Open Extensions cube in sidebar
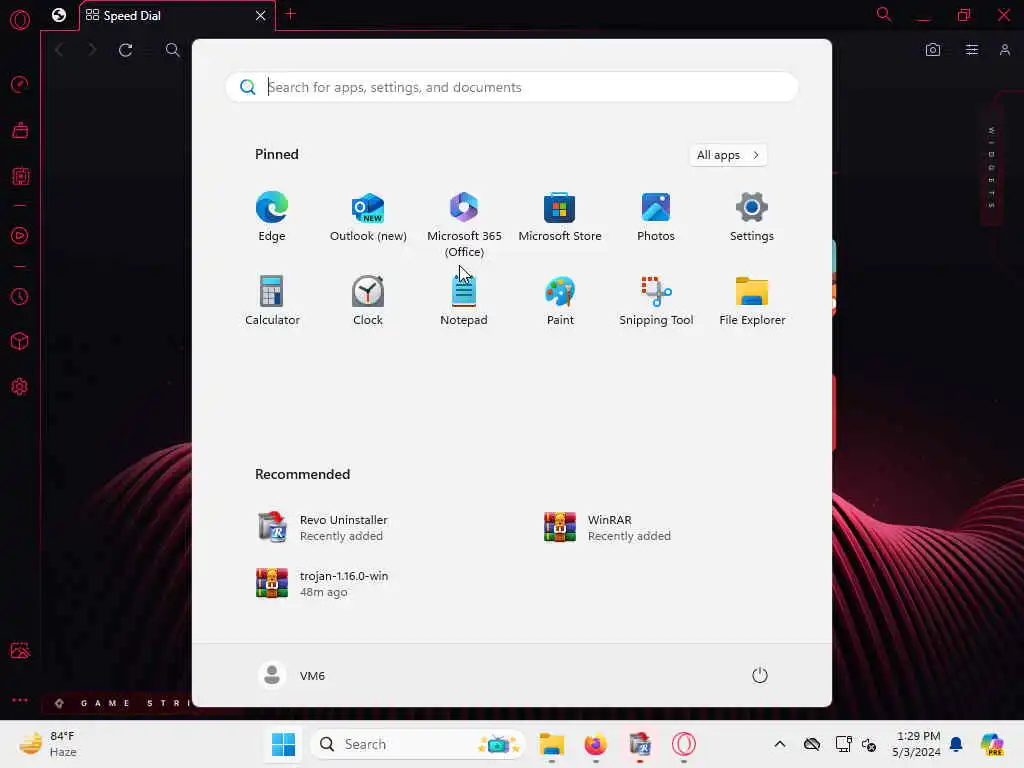 tap(20, 342)
